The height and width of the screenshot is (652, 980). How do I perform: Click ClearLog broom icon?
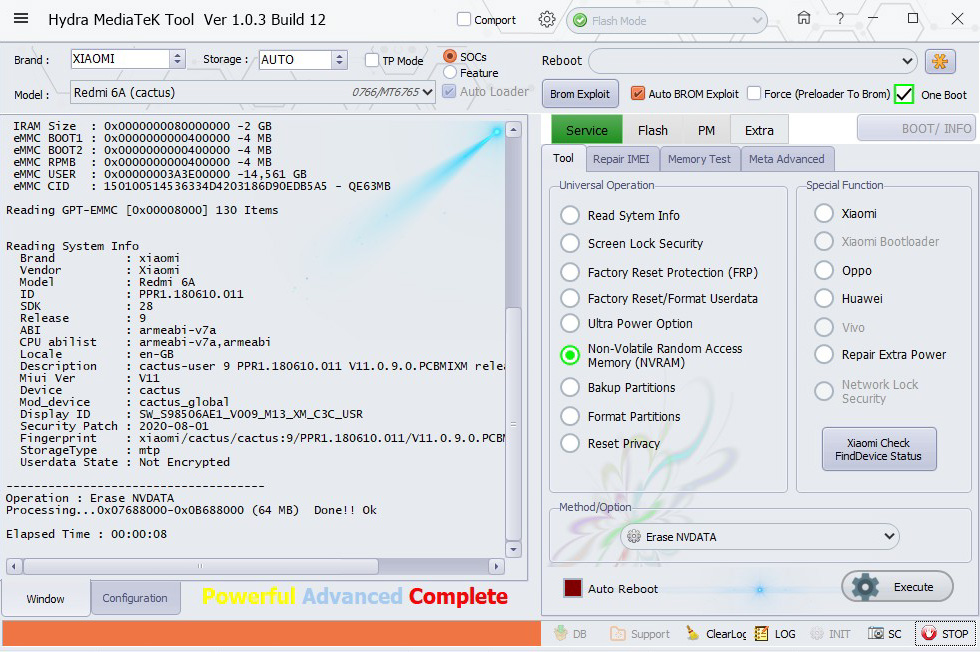tap(693, 634)
